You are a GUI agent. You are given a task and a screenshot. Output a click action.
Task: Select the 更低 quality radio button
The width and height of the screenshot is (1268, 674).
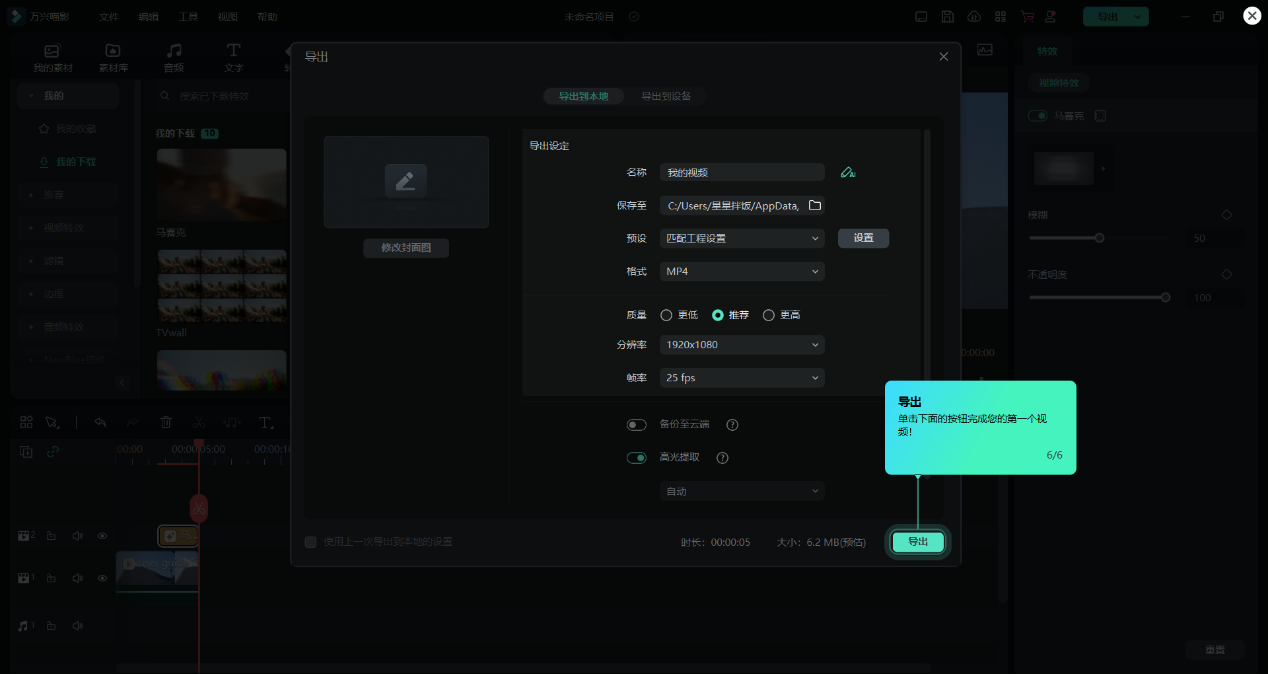(x=667, y=315)
